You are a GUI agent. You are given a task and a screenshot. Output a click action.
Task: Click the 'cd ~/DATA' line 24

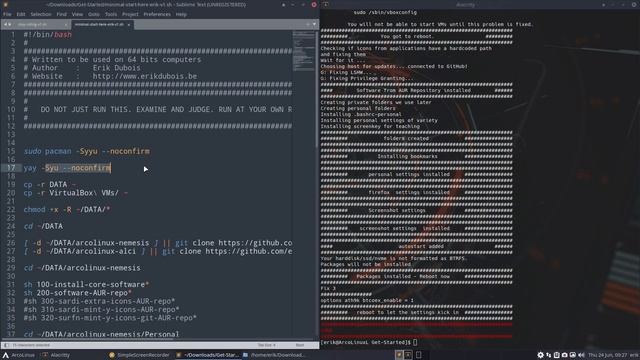(x=43, y=226)
